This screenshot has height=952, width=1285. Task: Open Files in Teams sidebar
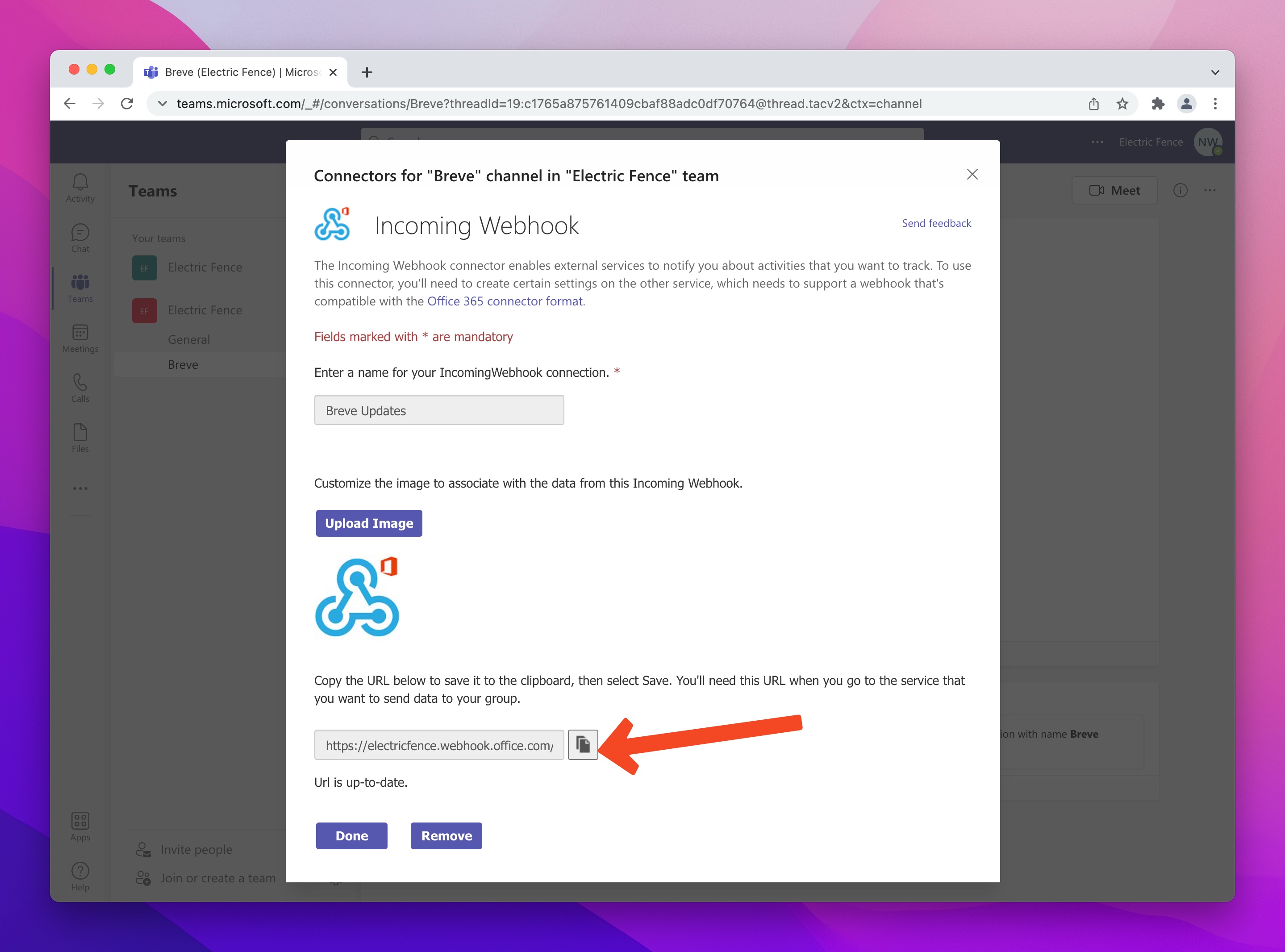click(x=80, y=438)
